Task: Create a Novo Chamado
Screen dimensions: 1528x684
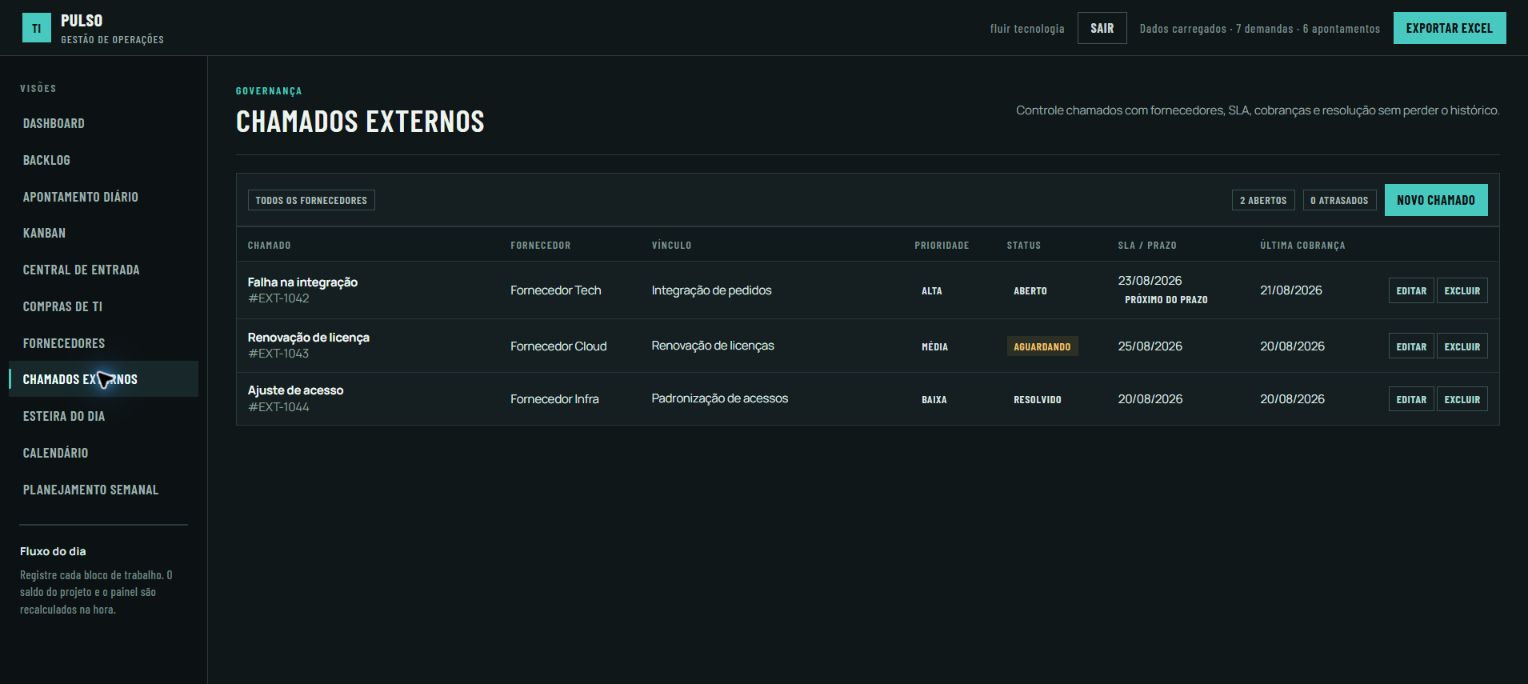Action: coord(1436,200)
